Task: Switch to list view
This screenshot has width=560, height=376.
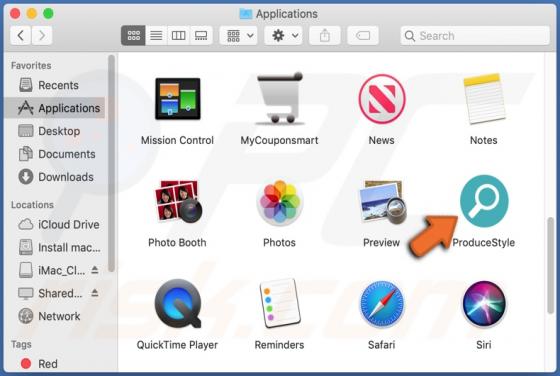Action: (156, 35)
